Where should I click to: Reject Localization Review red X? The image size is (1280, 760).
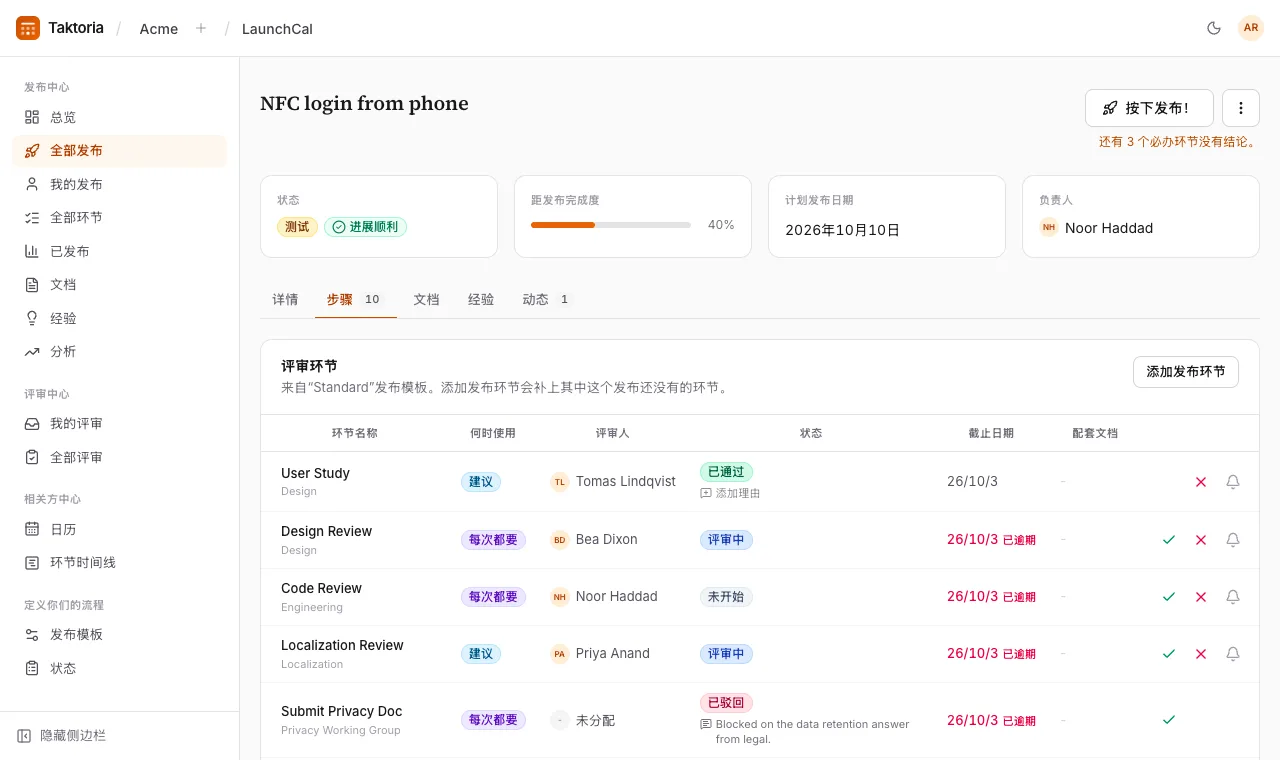(1201, 654)
